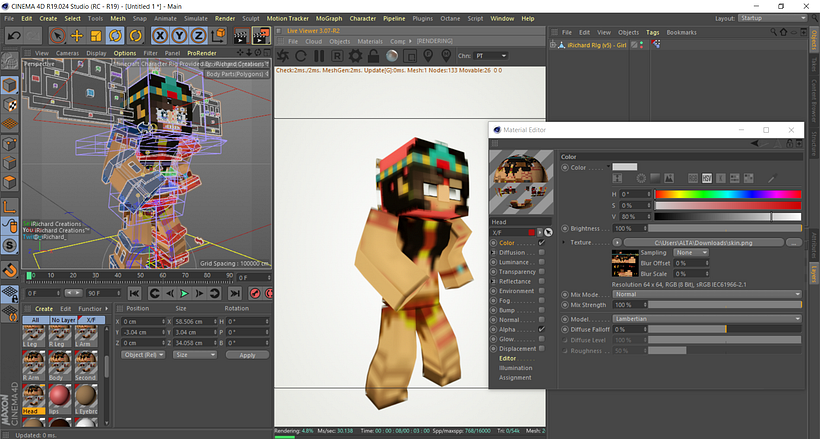Click the clay mode sphere icon
Screen dimensions: 820x439
tap(392, 55)
